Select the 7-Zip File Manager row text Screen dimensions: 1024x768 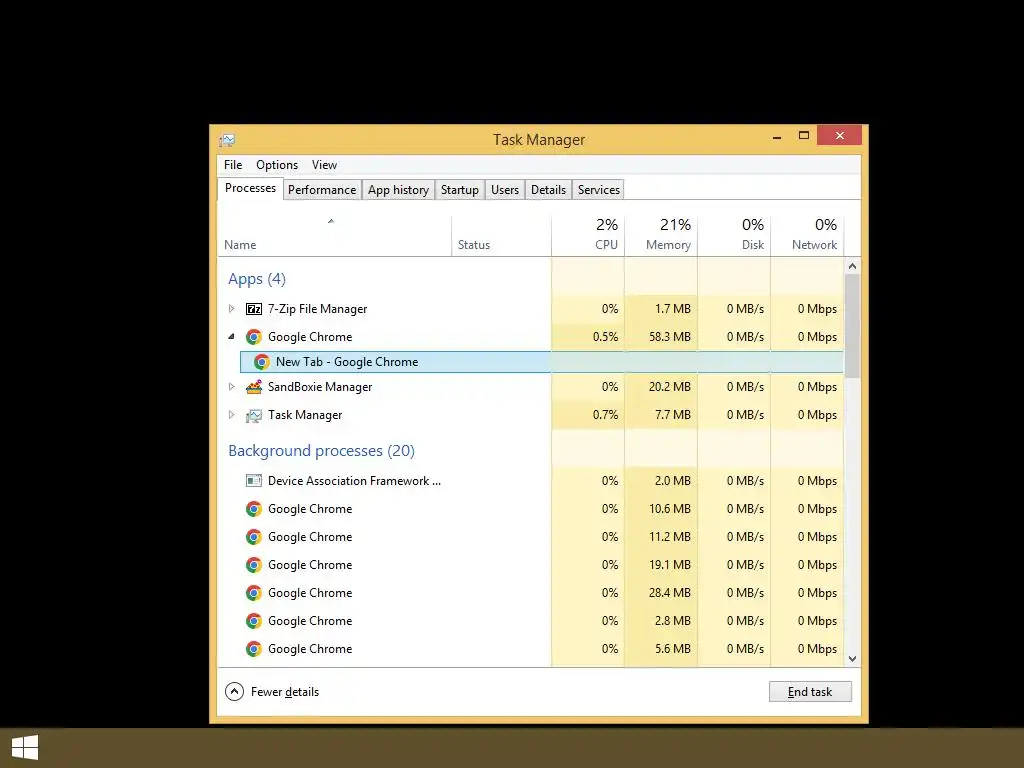[317, 309]
